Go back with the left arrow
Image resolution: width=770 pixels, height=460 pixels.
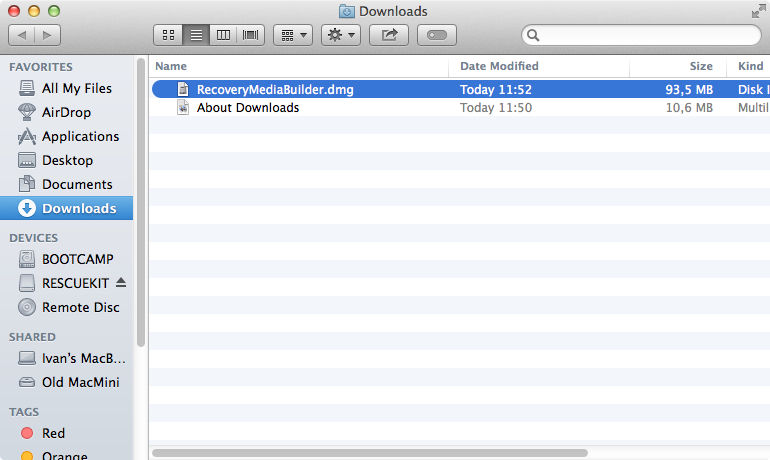tap(22, 35)
